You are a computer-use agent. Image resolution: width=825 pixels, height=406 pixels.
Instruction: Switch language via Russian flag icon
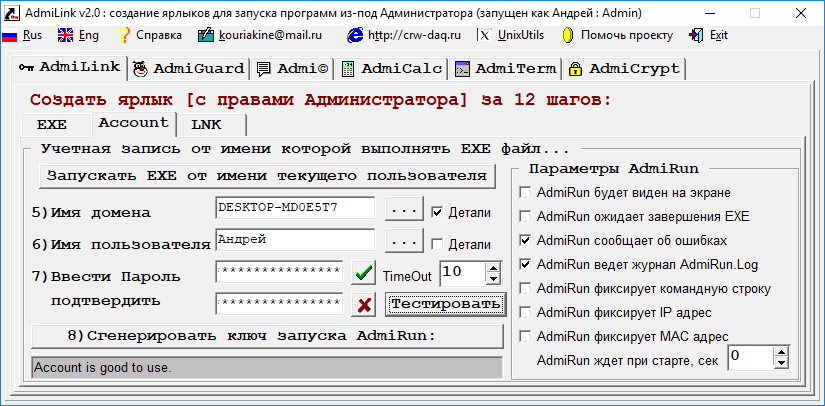click(x=9, y=36)
